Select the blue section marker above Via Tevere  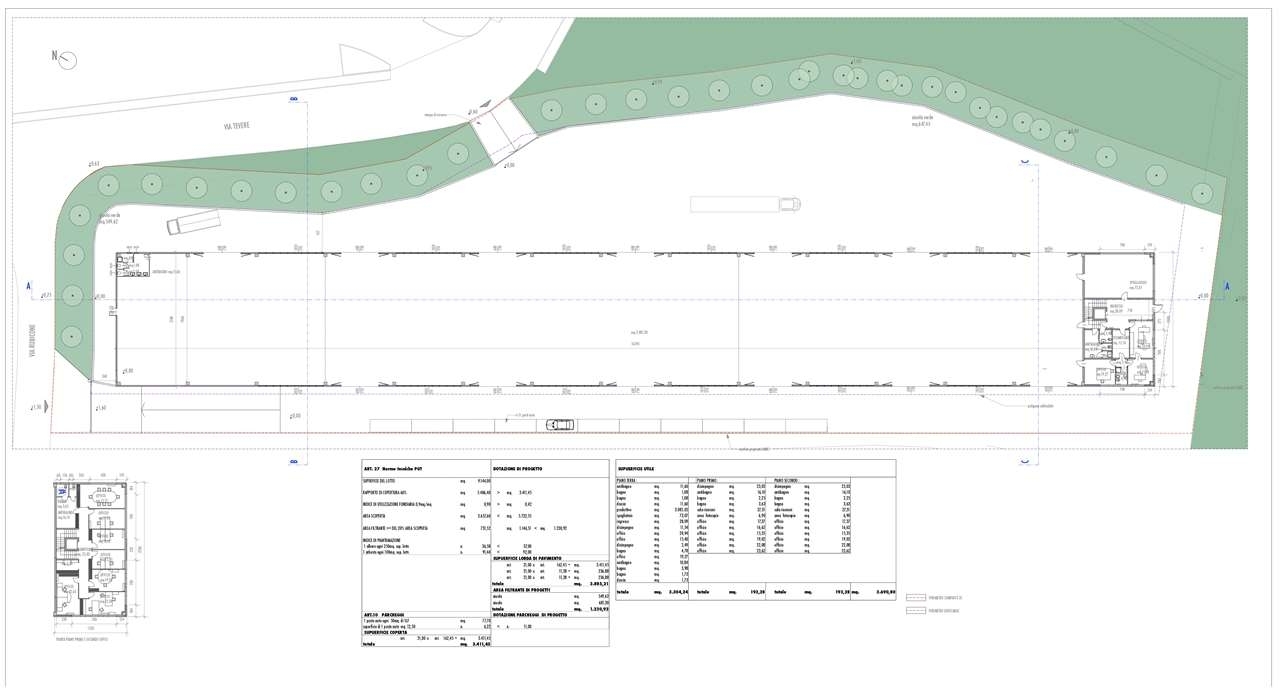pos(294,98)
